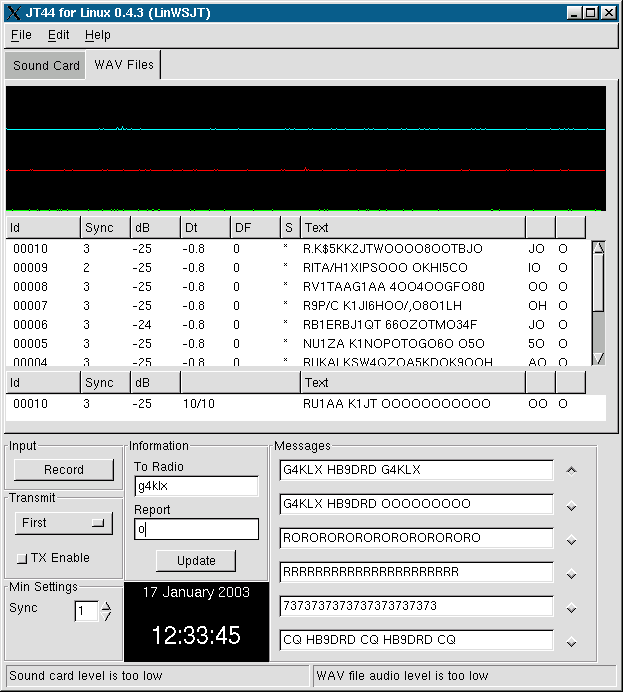
Task: Click the decode list scroll down arrow
Action: pos(598,358)
